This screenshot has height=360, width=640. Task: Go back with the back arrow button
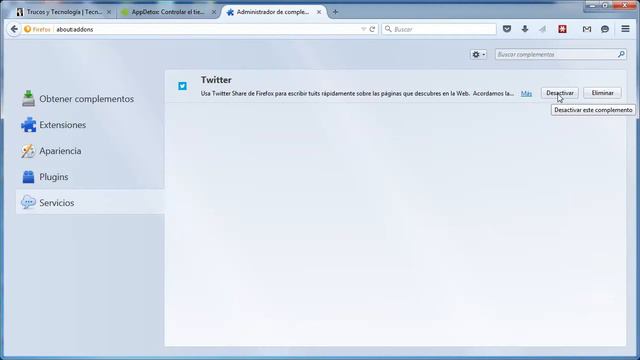click(x=14, y=29)
